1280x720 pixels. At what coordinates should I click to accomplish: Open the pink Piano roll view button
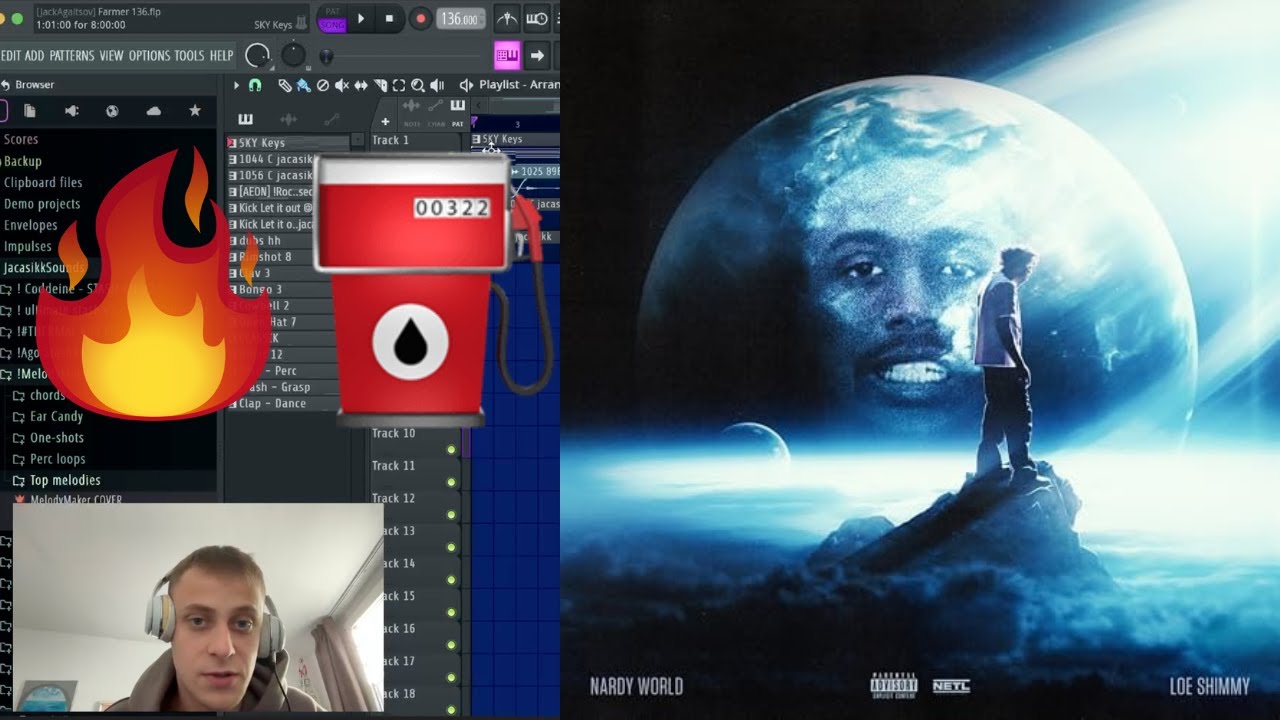tap(507, 55)
